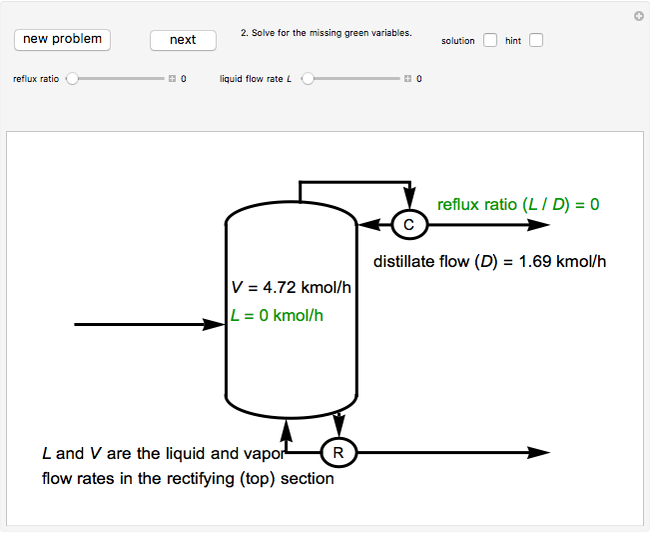Expand the liquid flow rate slider controls

click(x=408, y=78)
